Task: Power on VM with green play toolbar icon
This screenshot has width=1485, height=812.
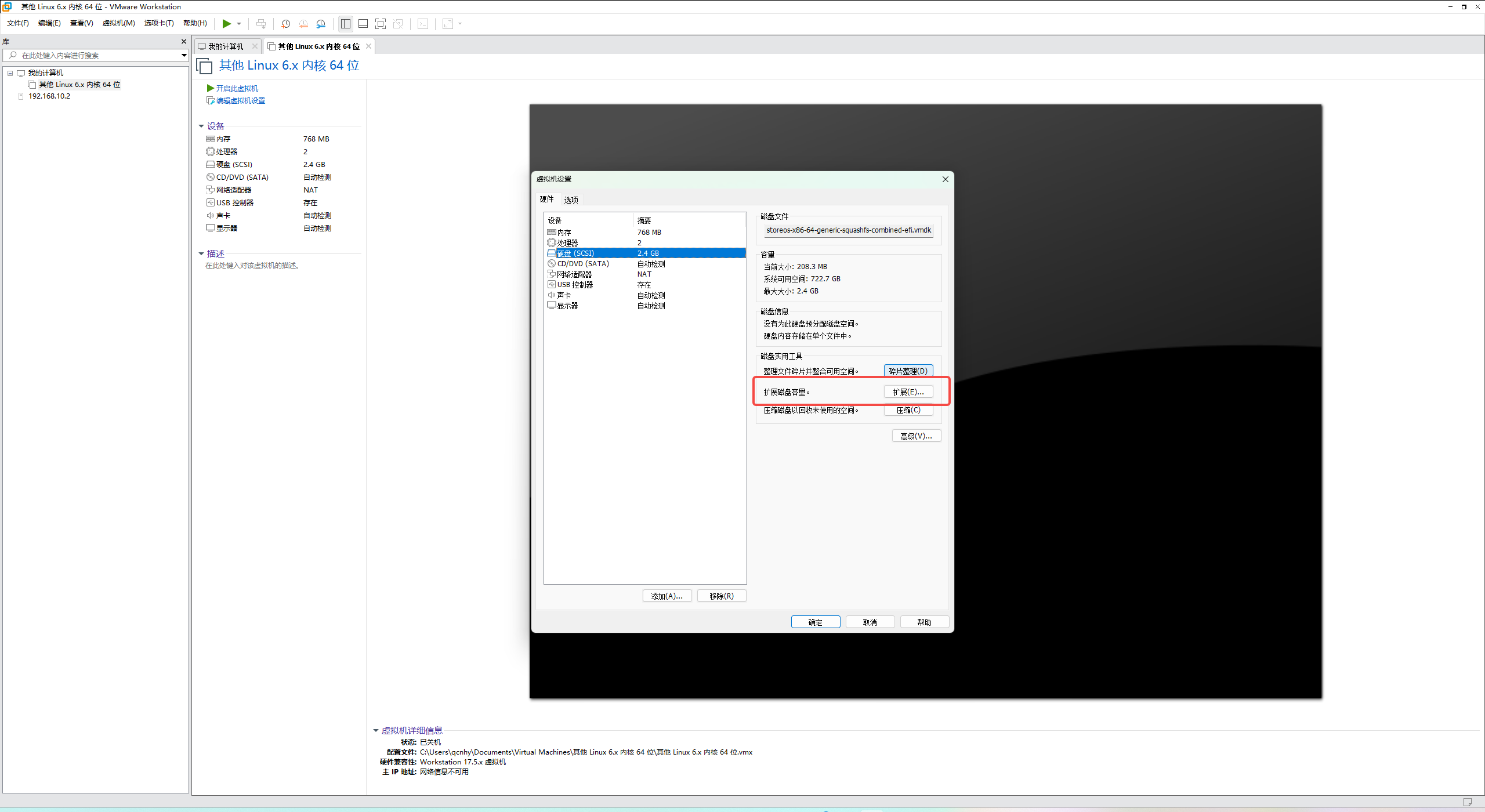Action: (x=226, y=24)
